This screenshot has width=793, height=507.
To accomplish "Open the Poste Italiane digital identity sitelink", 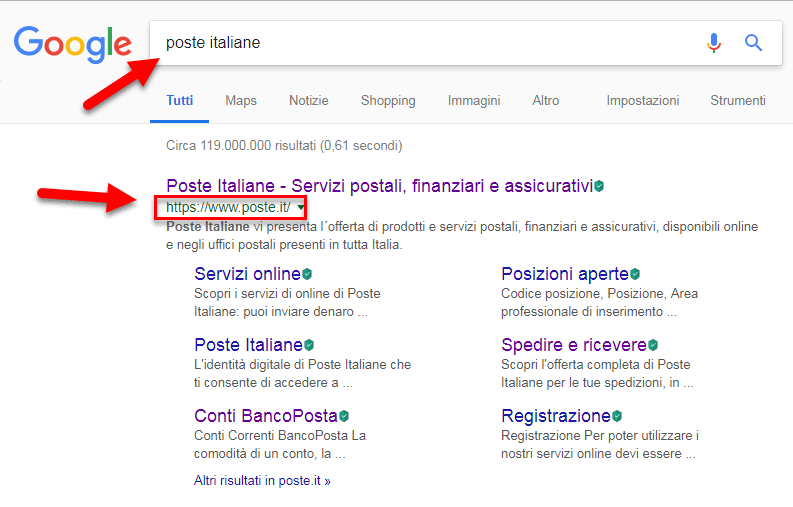I will tap(249, 345).
